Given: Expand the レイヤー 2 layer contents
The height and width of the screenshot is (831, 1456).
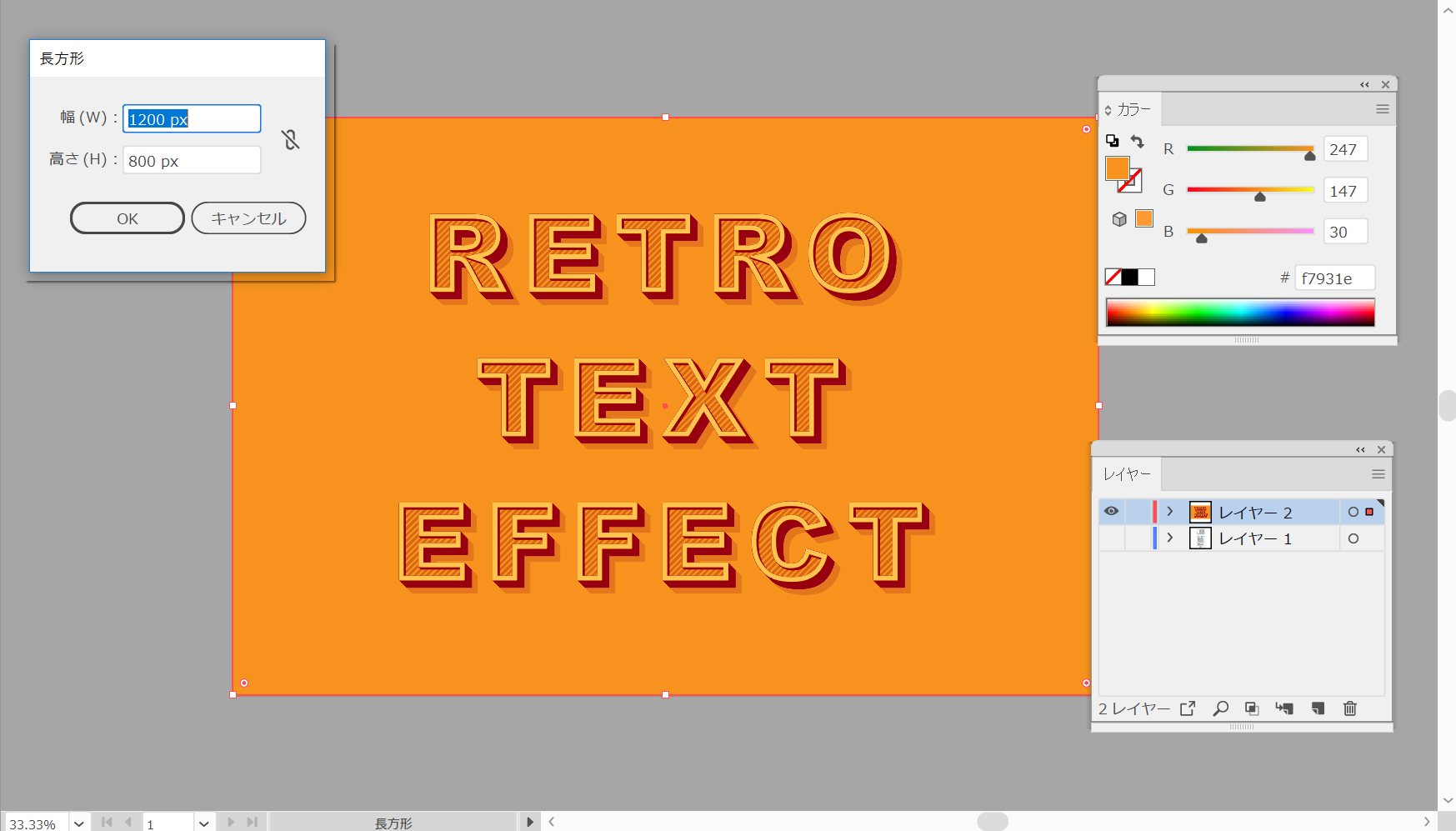Looking at the screenshot, I should tap(1170, 512).
